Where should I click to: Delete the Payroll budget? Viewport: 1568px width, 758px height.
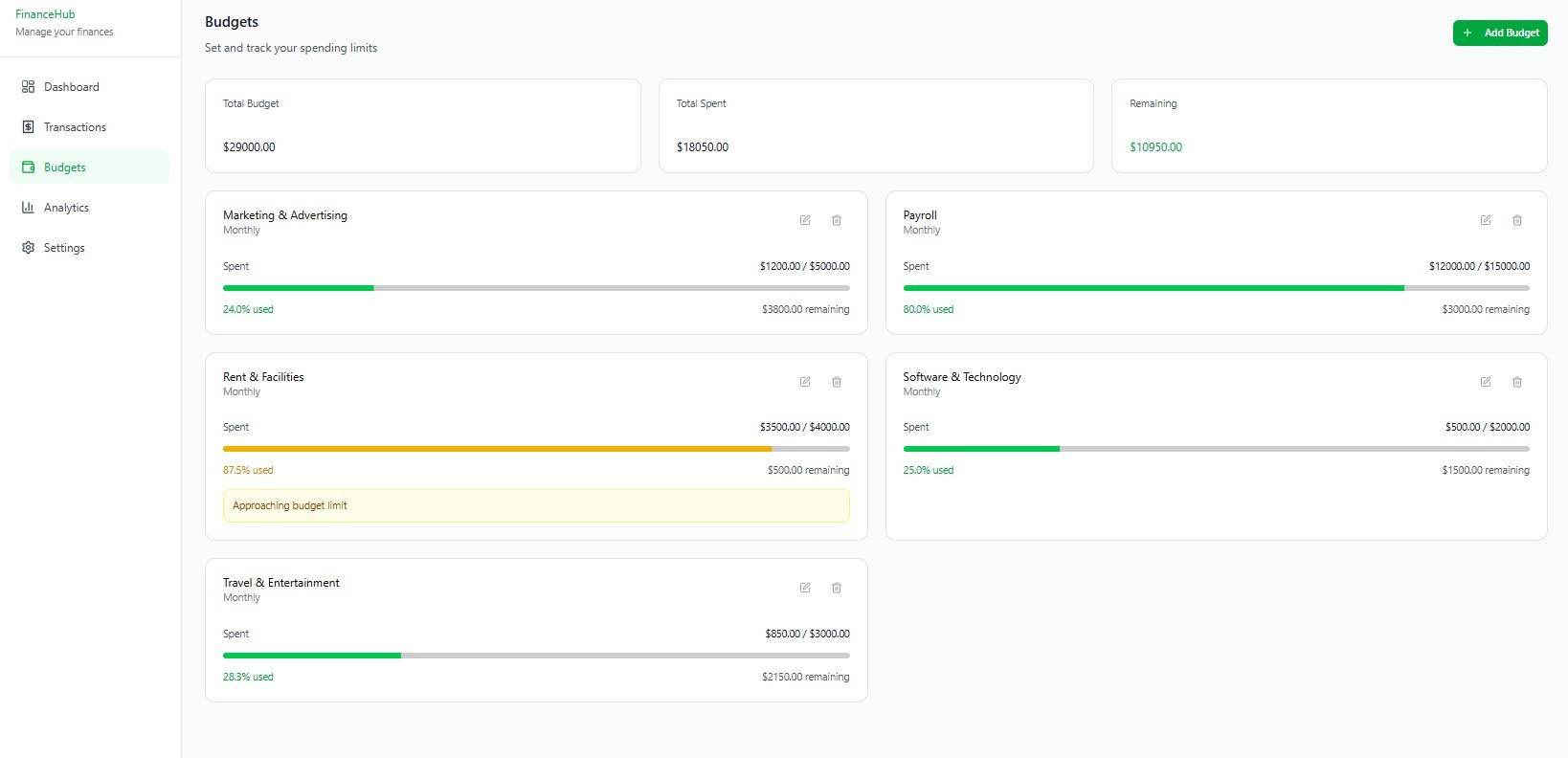[x=1517, y=220]
